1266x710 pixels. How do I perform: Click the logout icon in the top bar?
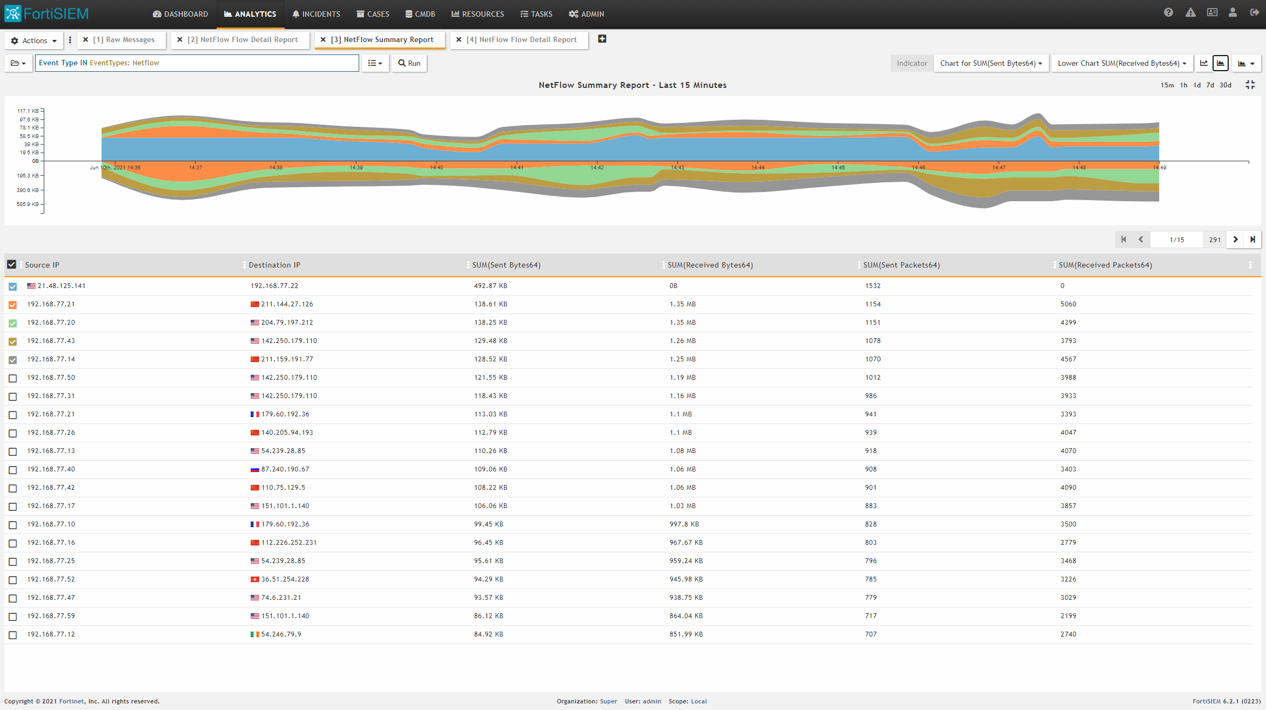pyautogui.click(x=1253, y=13)
